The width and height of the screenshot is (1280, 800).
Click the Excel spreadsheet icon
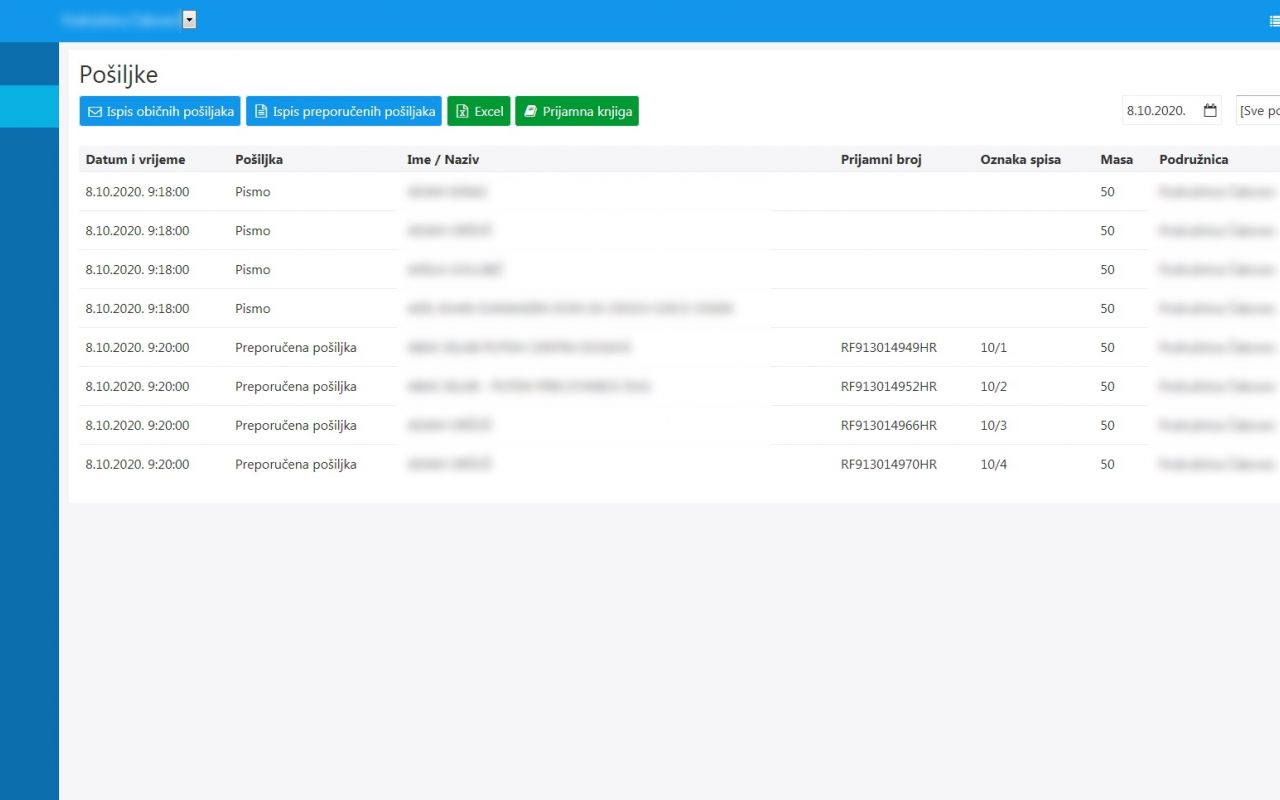point(462,112)
